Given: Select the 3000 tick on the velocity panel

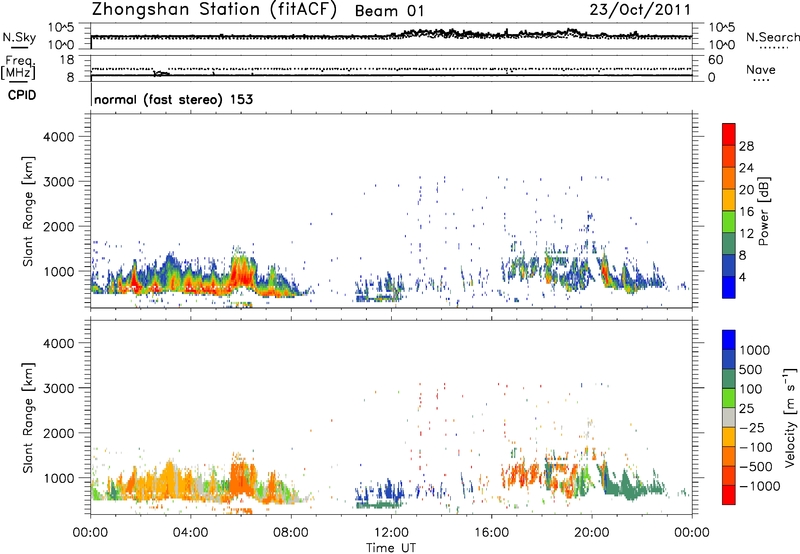Looking at the screenshot, I should point(59,388).
